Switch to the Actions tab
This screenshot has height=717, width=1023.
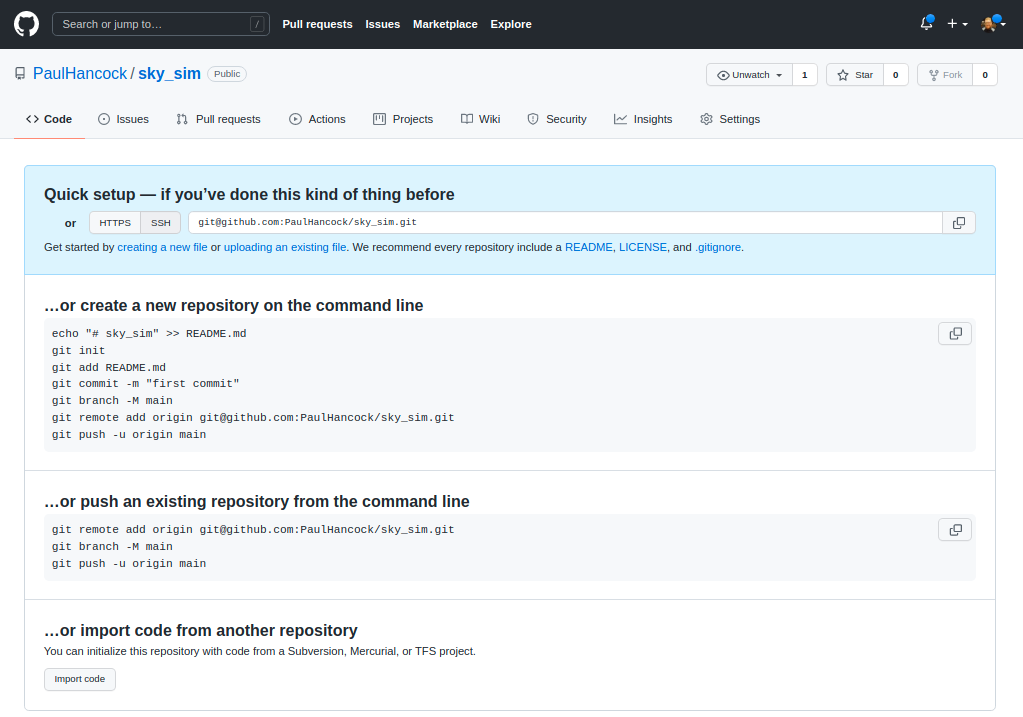click(317, 119)
